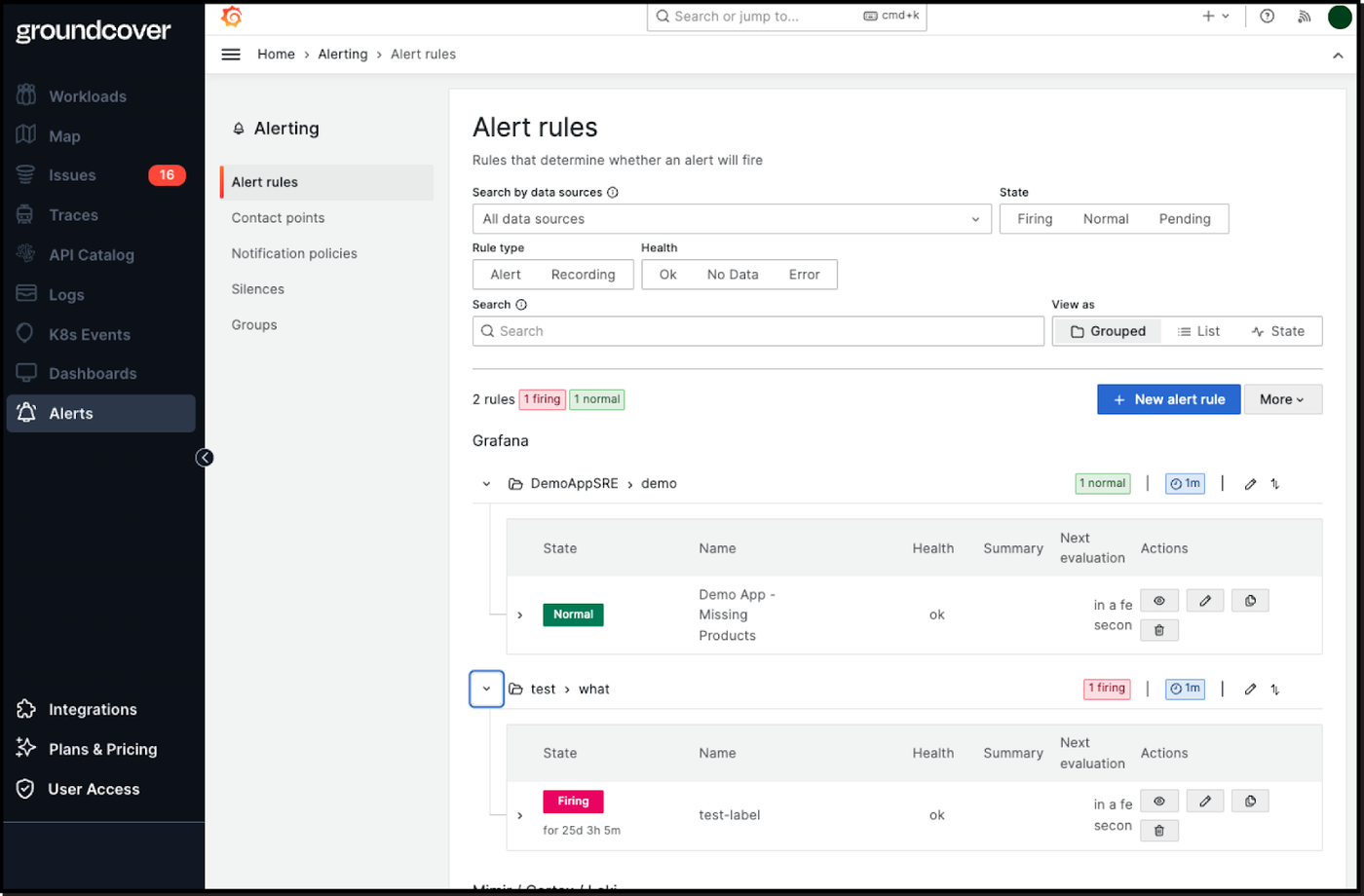Edit the test > what folder group
This screenshot has height=896, width=1364.
(x=1251, y=690)
